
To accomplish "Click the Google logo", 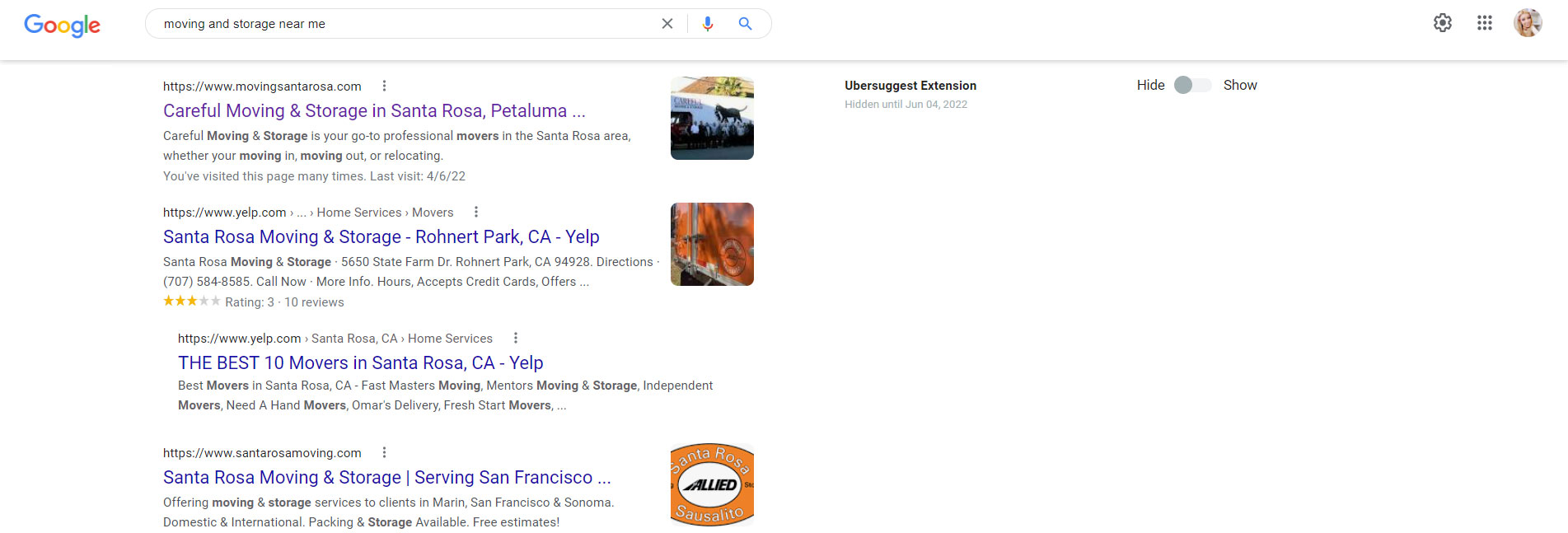I will tap(62, 25).
